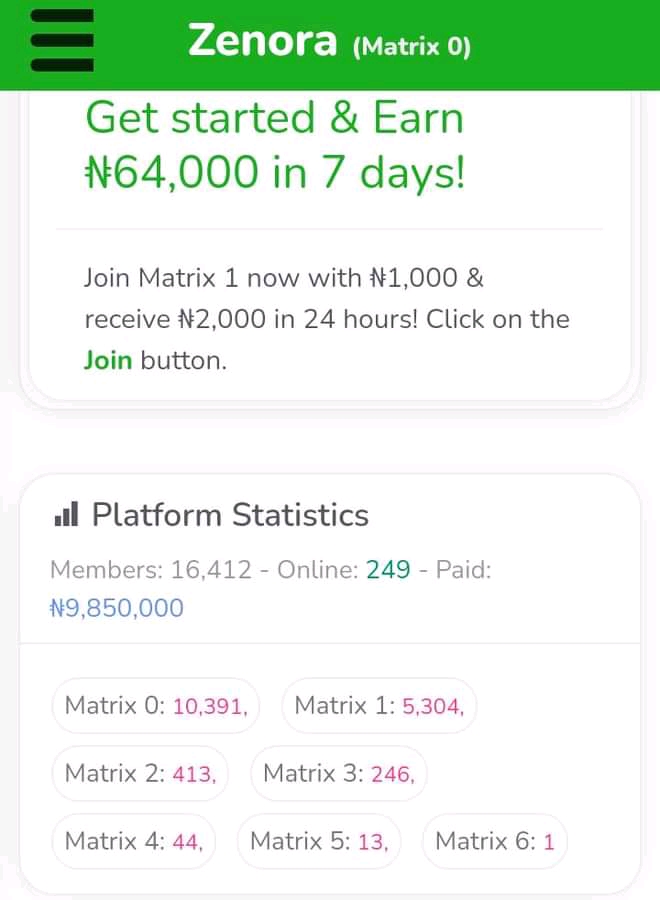Click the (Matrix 0) header label
660x900 pixels.
(x=411, y=46)
